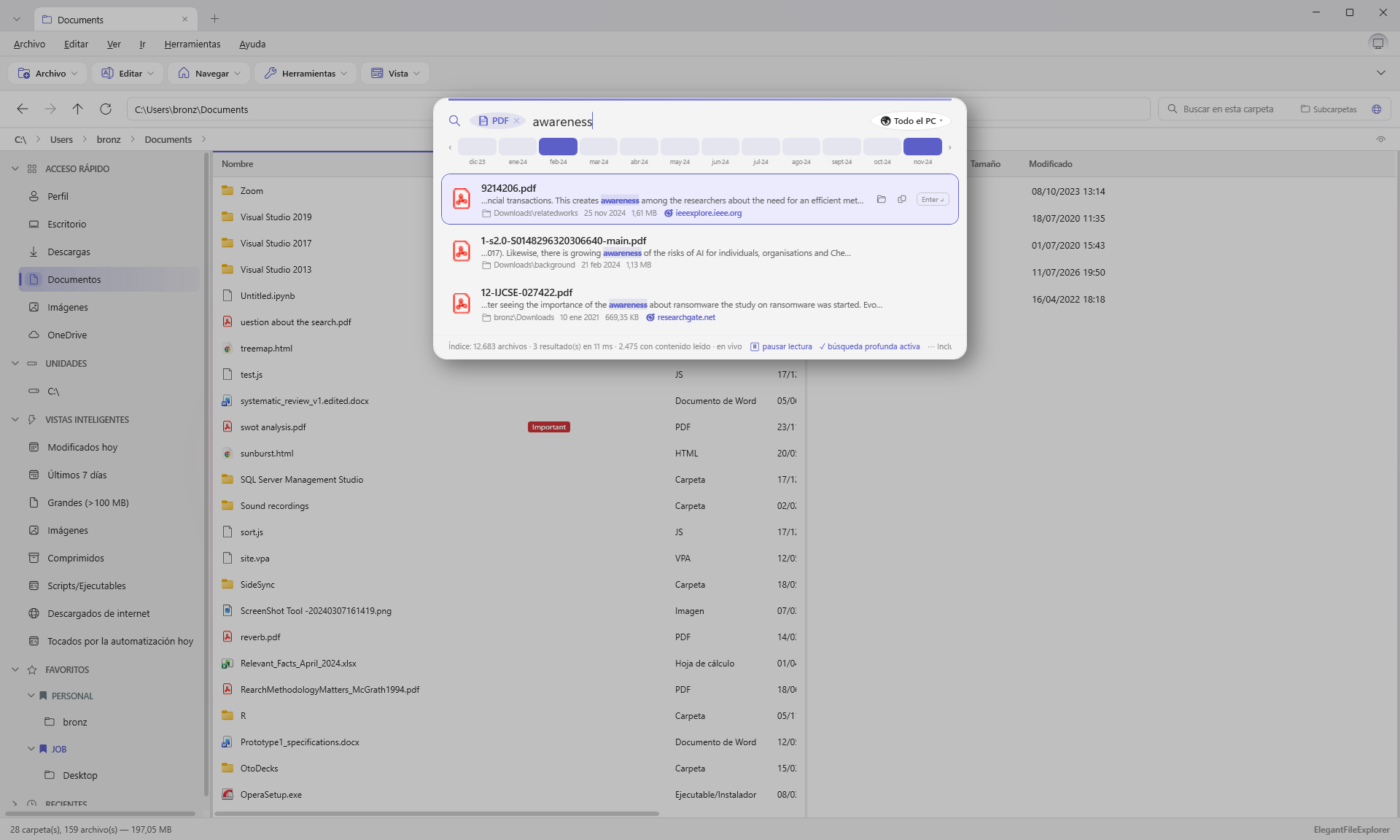The width and height of the screenshot is (1400, 840).
Task: Open 'Grandes (>100 MB)' smart view
Action: [109, 502]
